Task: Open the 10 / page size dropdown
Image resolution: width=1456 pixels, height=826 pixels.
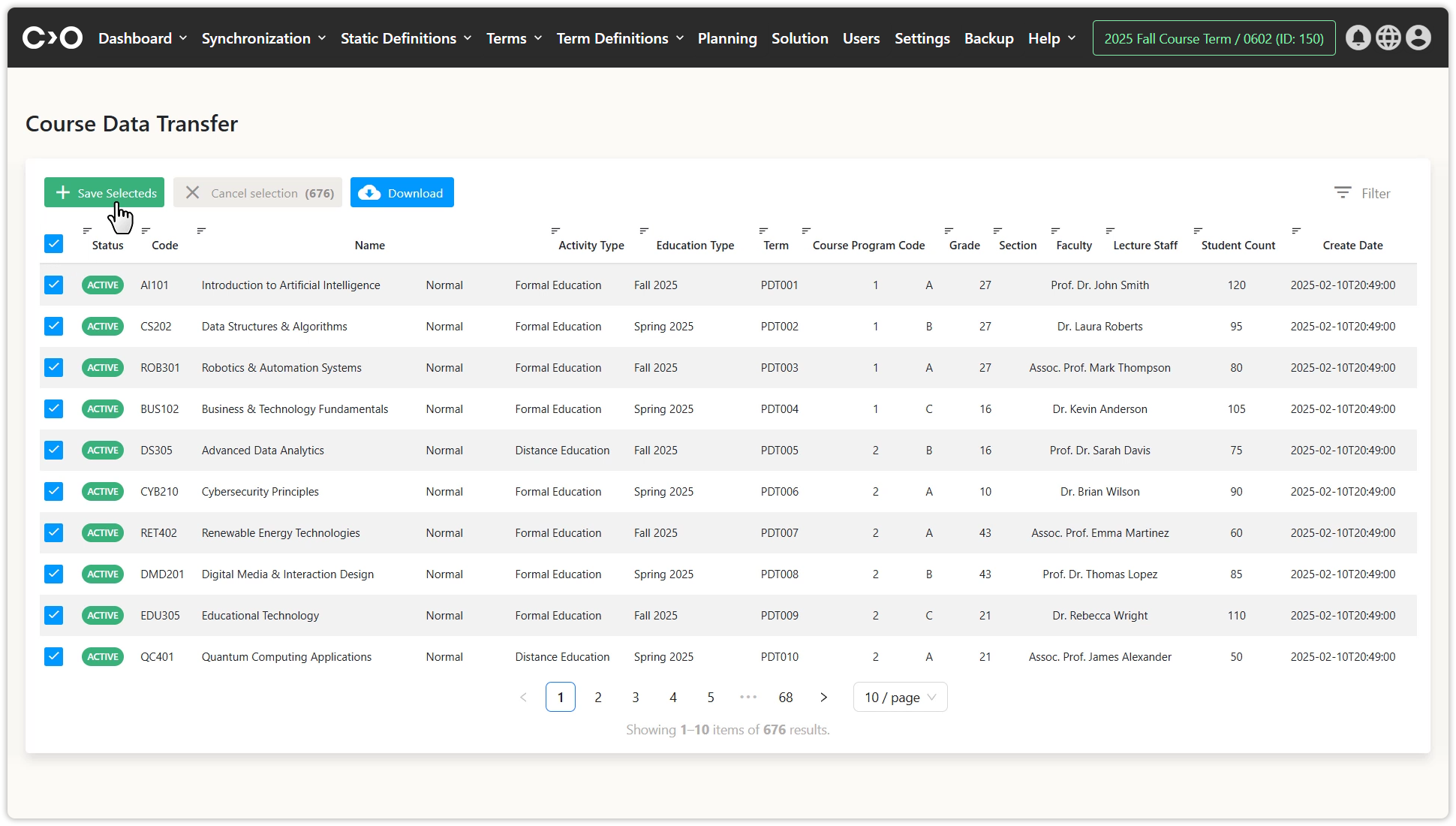Action: 900,698
